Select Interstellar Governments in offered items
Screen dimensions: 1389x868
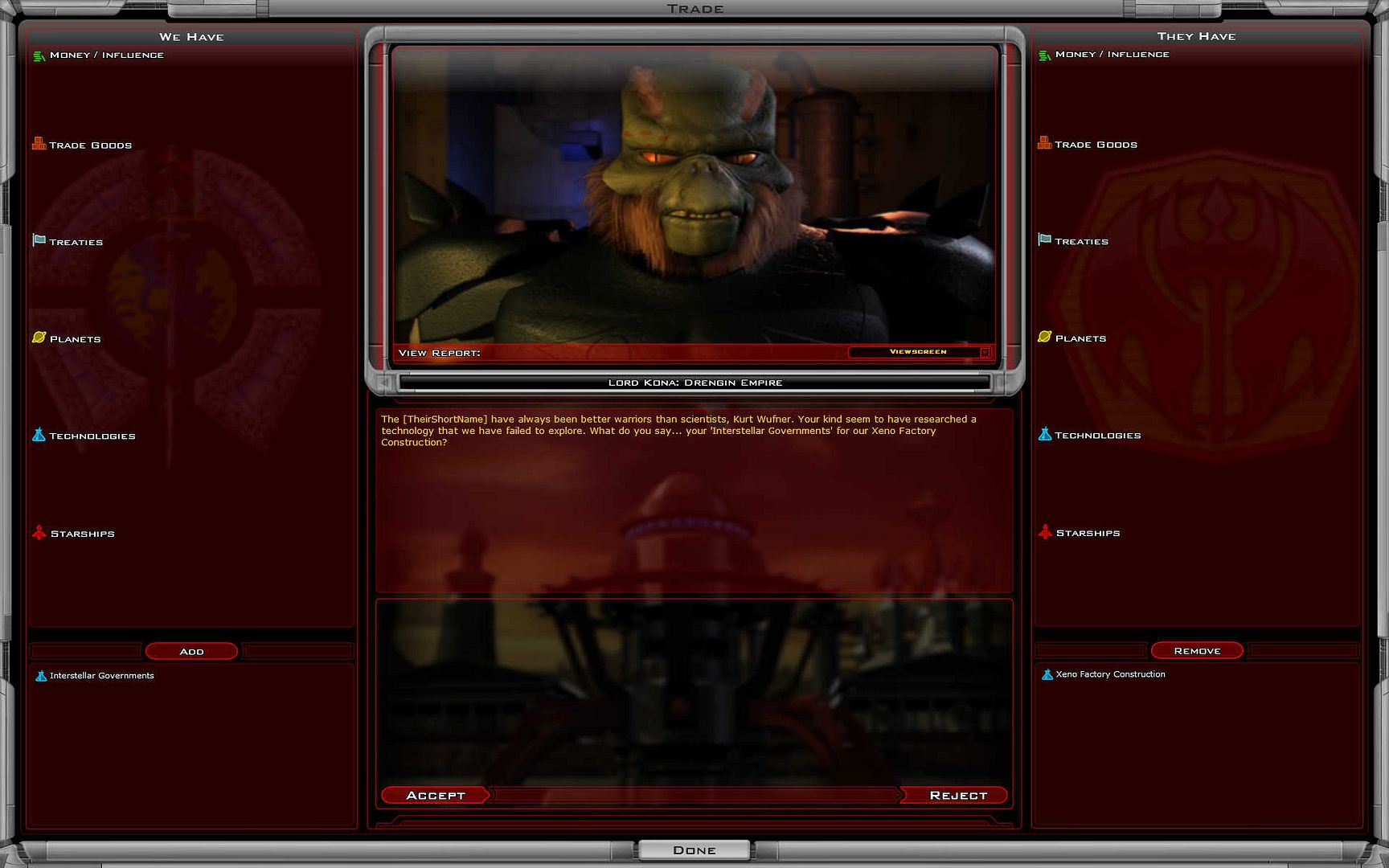(101, 676)
